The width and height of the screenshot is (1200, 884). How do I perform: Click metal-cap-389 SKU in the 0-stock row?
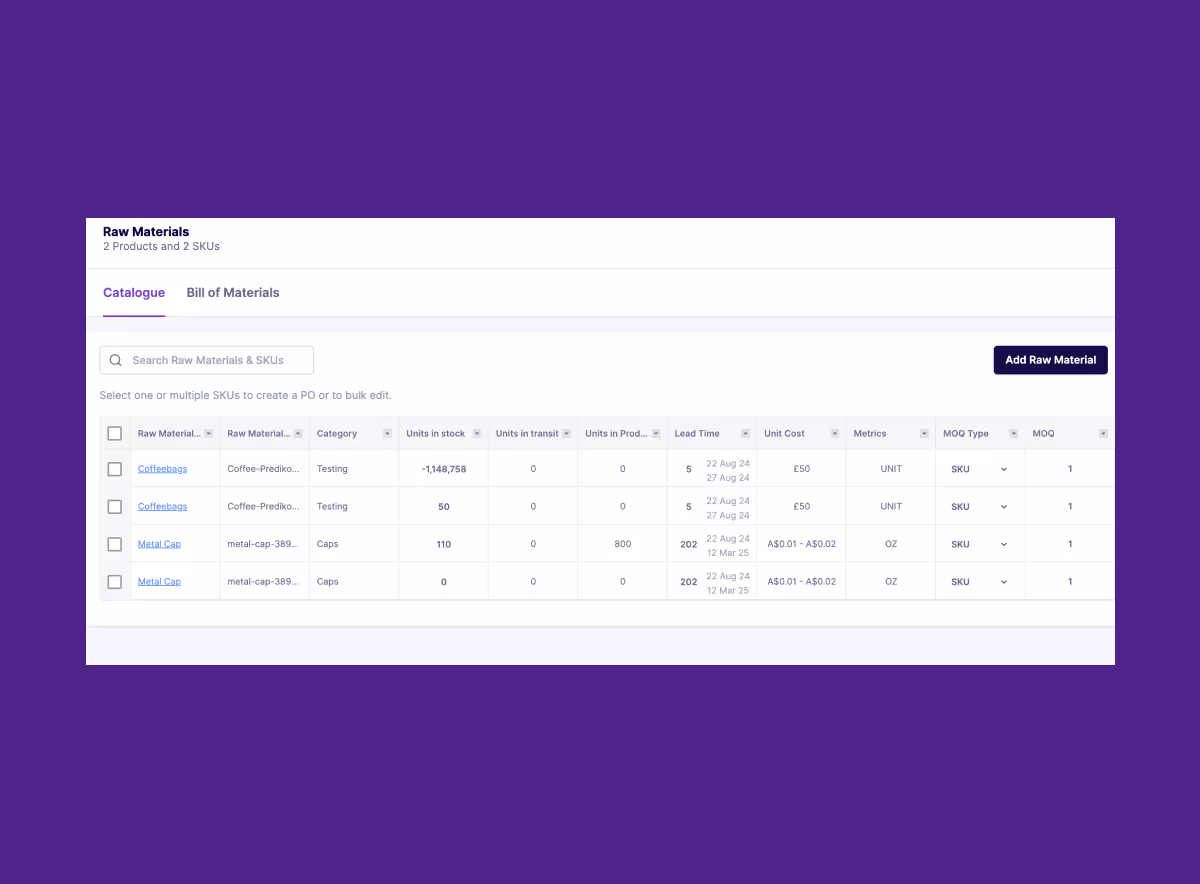pyautogui.click(x=263, y=582)
